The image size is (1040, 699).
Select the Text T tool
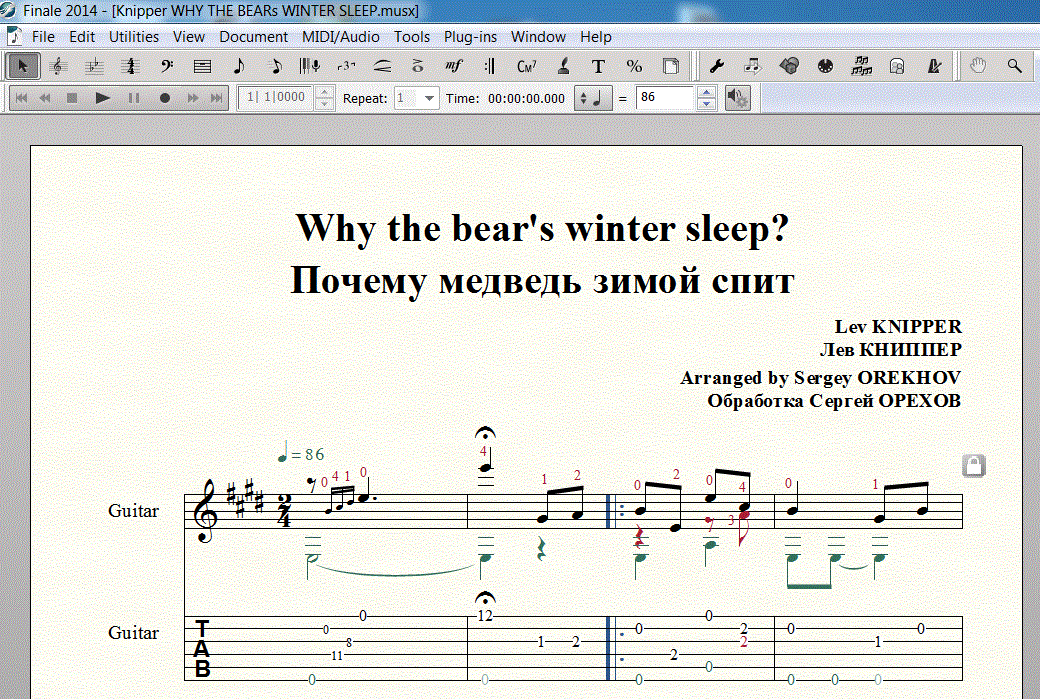point(598,66)
